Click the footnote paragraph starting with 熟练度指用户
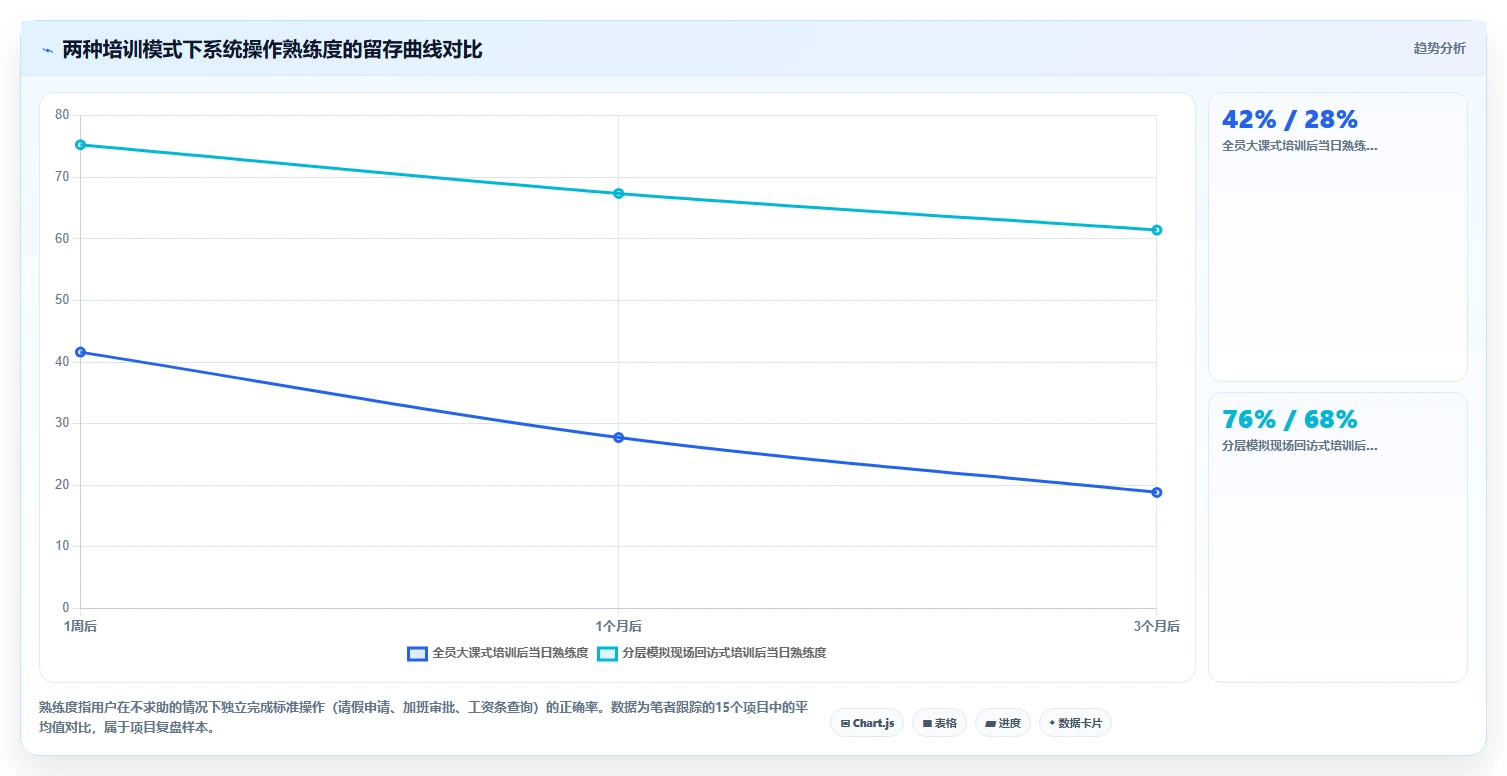The height and width of the screenshot is (776, 1507). (x=423, y=718)
